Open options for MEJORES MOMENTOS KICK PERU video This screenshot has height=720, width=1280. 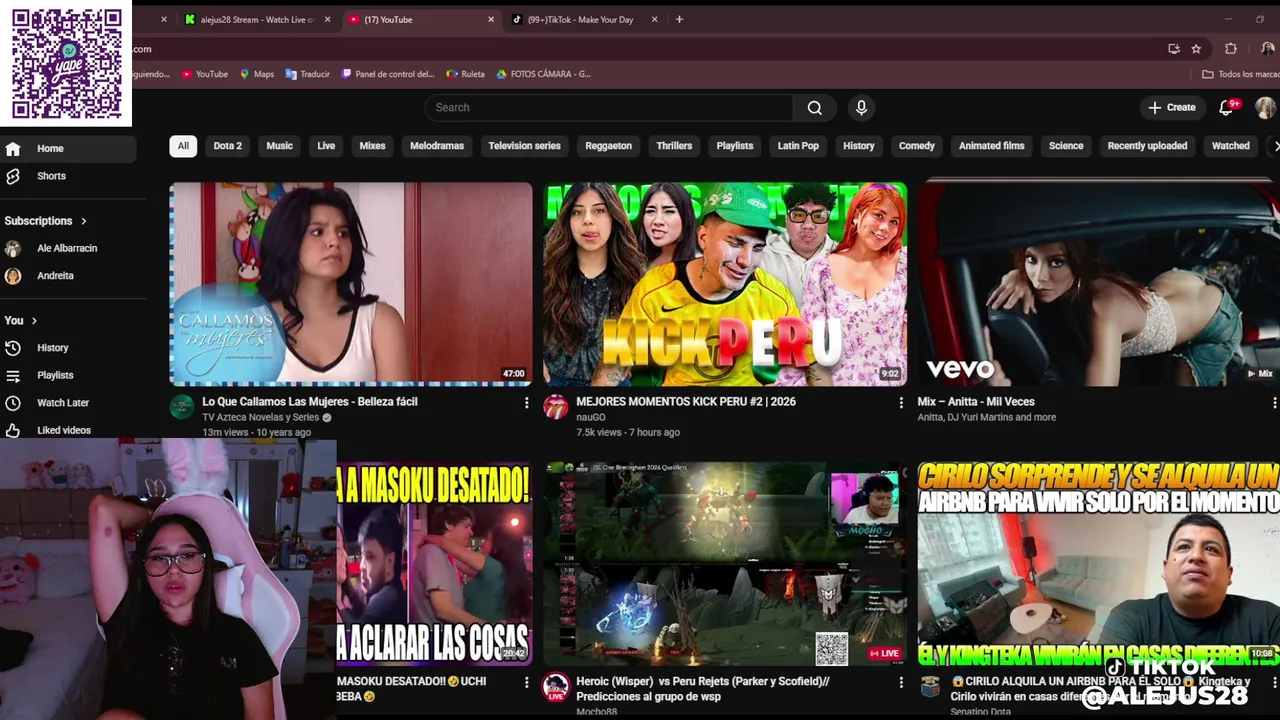[x=900, y=403]
